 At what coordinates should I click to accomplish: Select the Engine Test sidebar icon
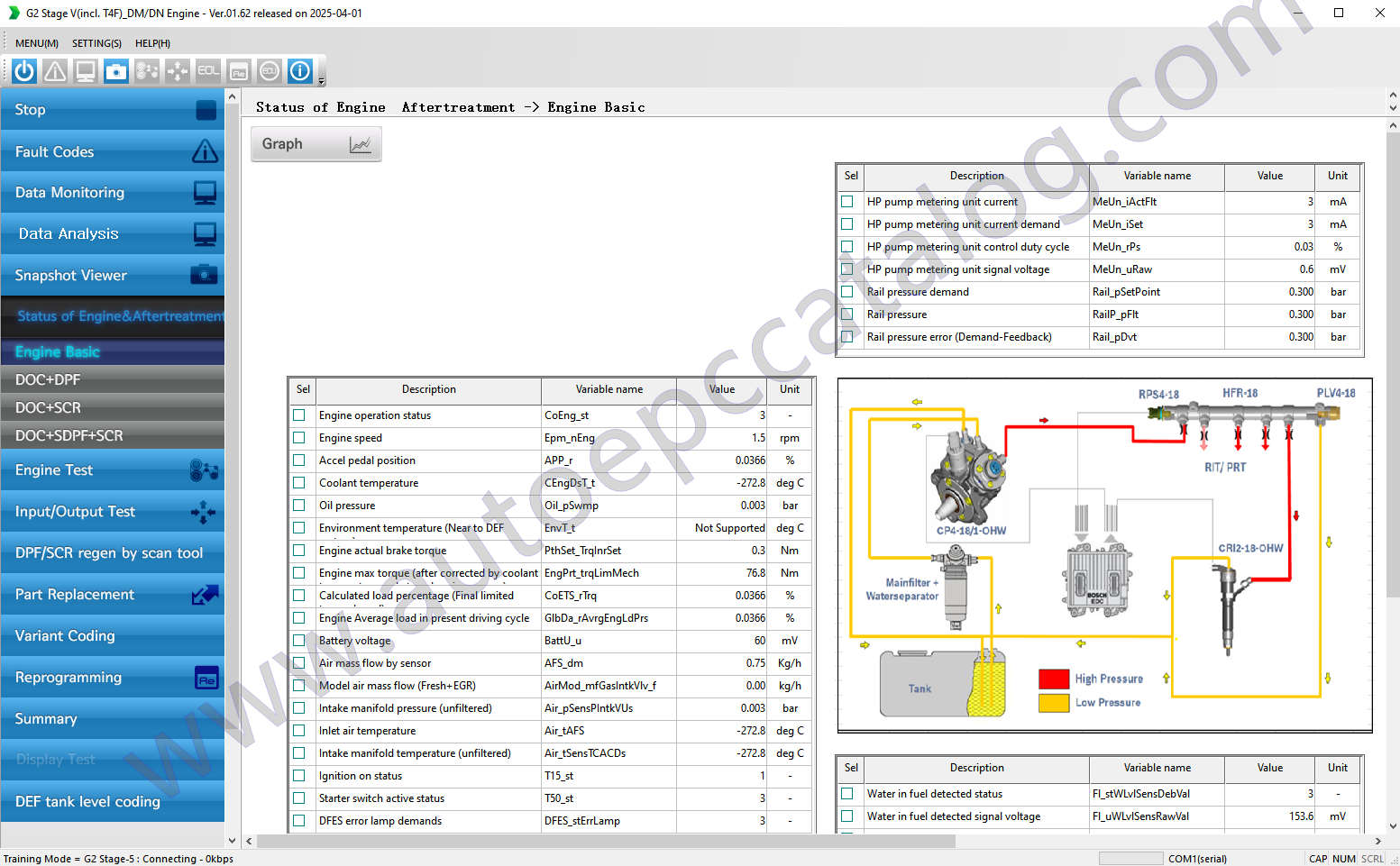point(206,469)
